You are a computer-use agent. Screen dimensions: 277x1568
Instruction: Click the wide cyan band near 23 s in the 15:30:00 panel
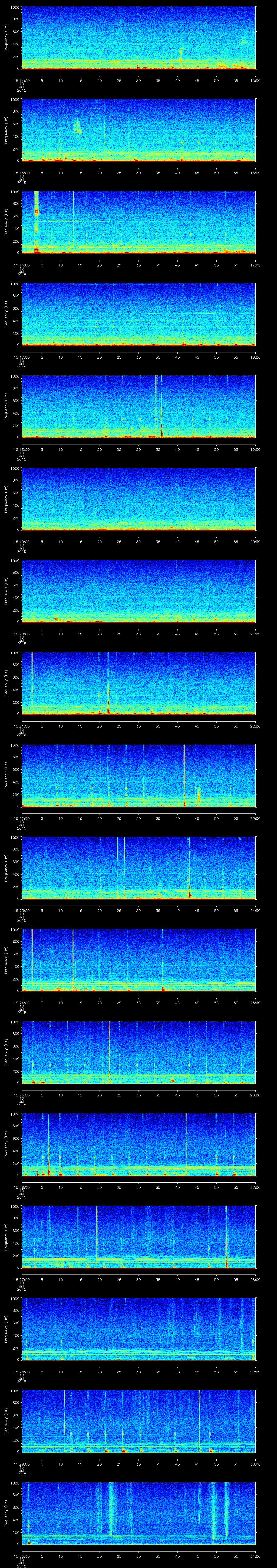coord(111,1510)
